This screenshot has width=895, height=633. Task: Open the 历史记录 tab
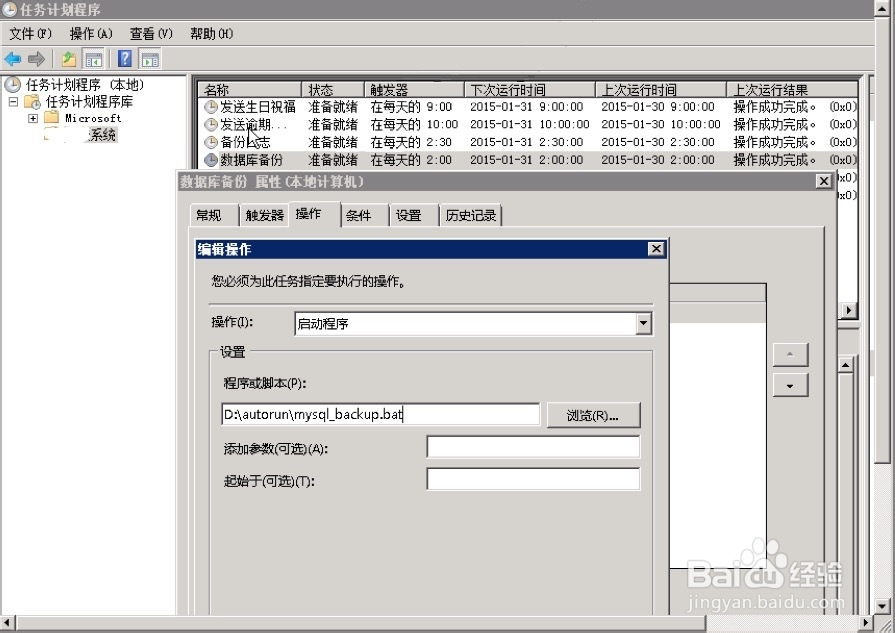[x=471, y=214]
